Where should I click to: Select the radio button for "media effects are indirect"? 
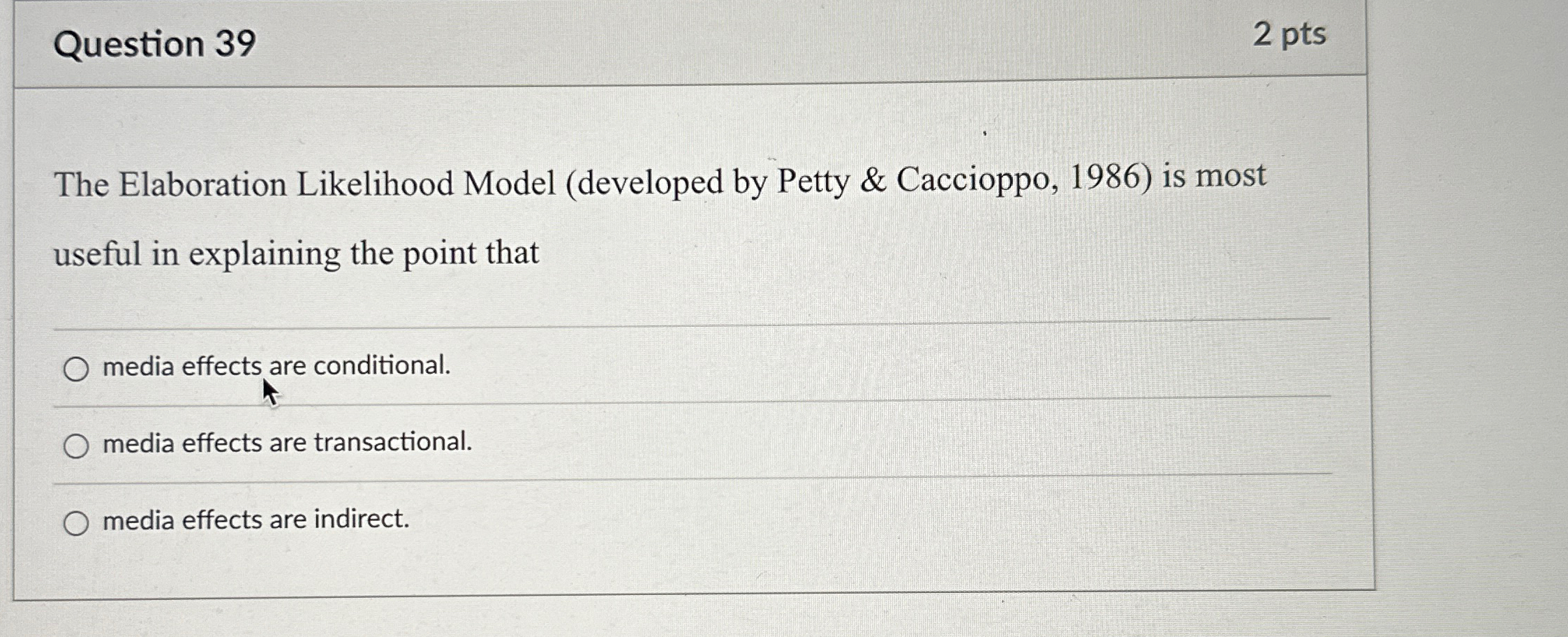[x=77, y=522]
